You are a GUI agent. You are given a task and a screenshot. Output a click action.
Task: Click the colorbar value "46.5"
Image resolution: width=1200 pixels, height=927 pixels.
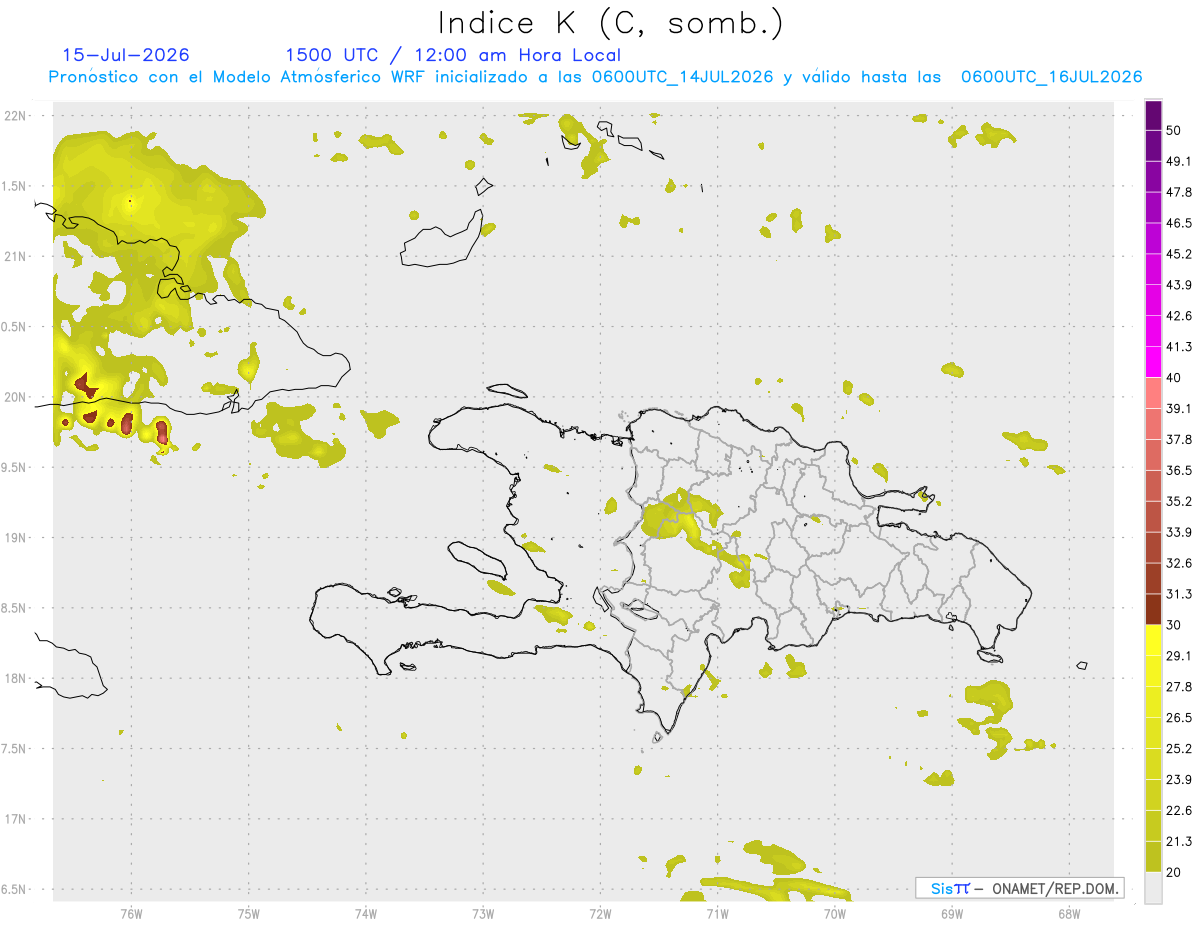tap(1179, 224)
